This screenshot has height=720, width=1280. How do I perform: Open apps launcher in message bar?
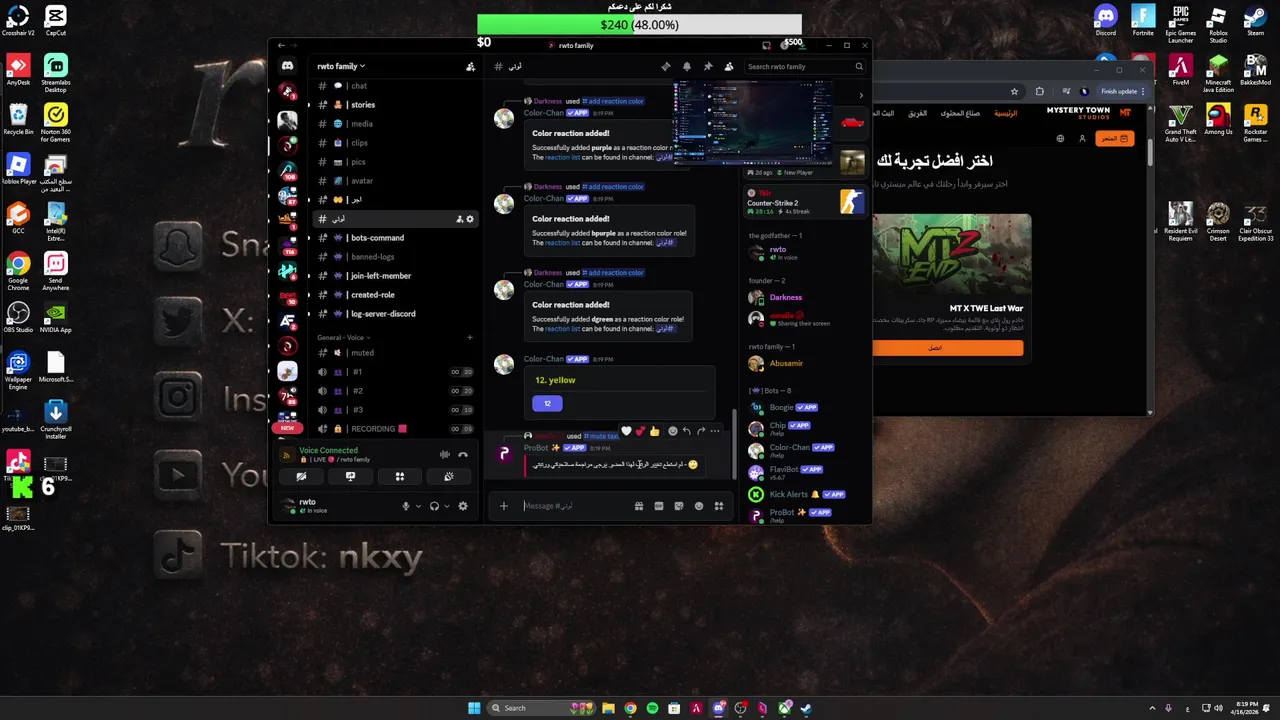(719, 506)
